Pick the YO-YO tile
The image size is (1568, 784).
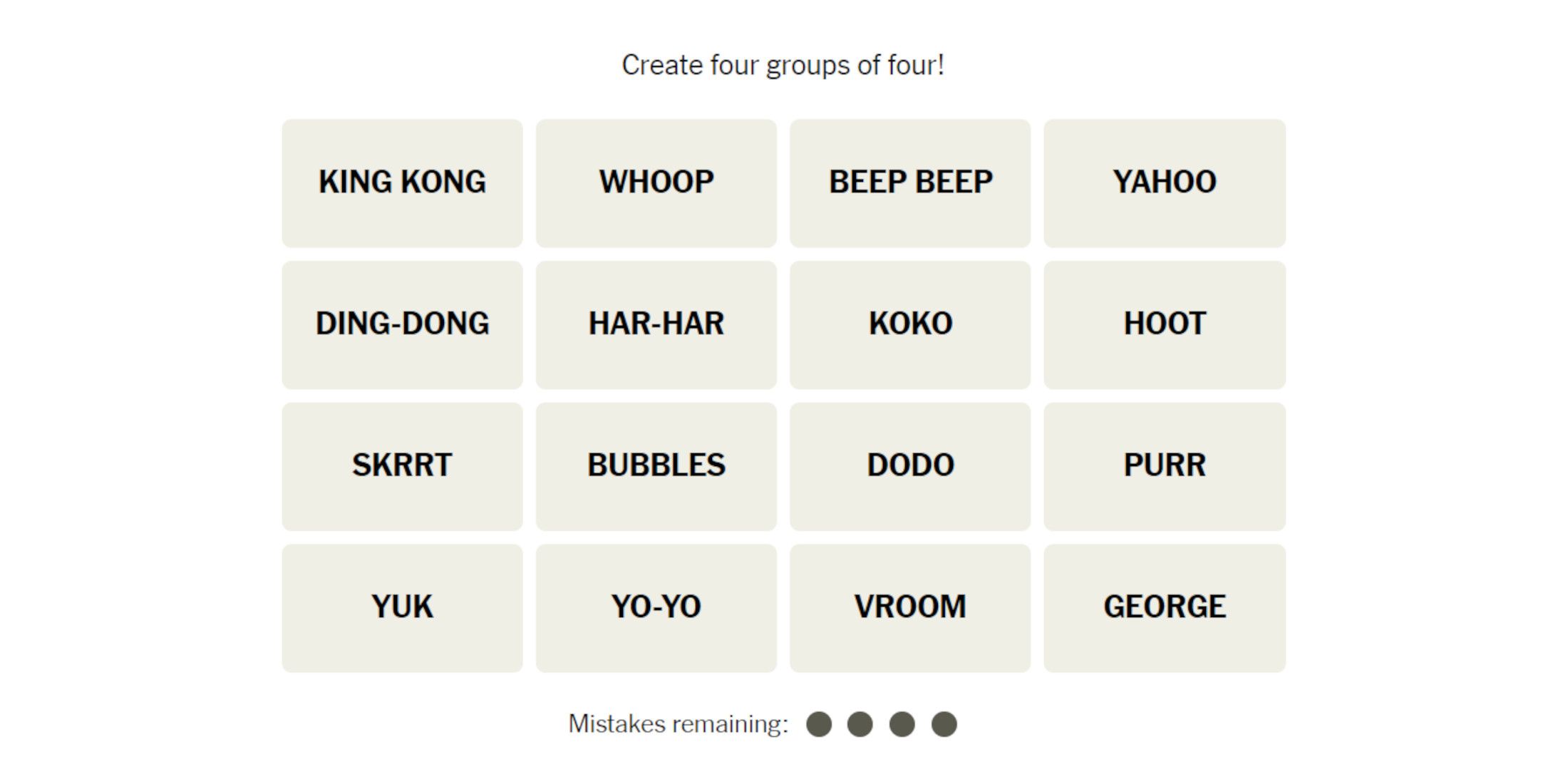pyautogui.click(x=656, y=608)
